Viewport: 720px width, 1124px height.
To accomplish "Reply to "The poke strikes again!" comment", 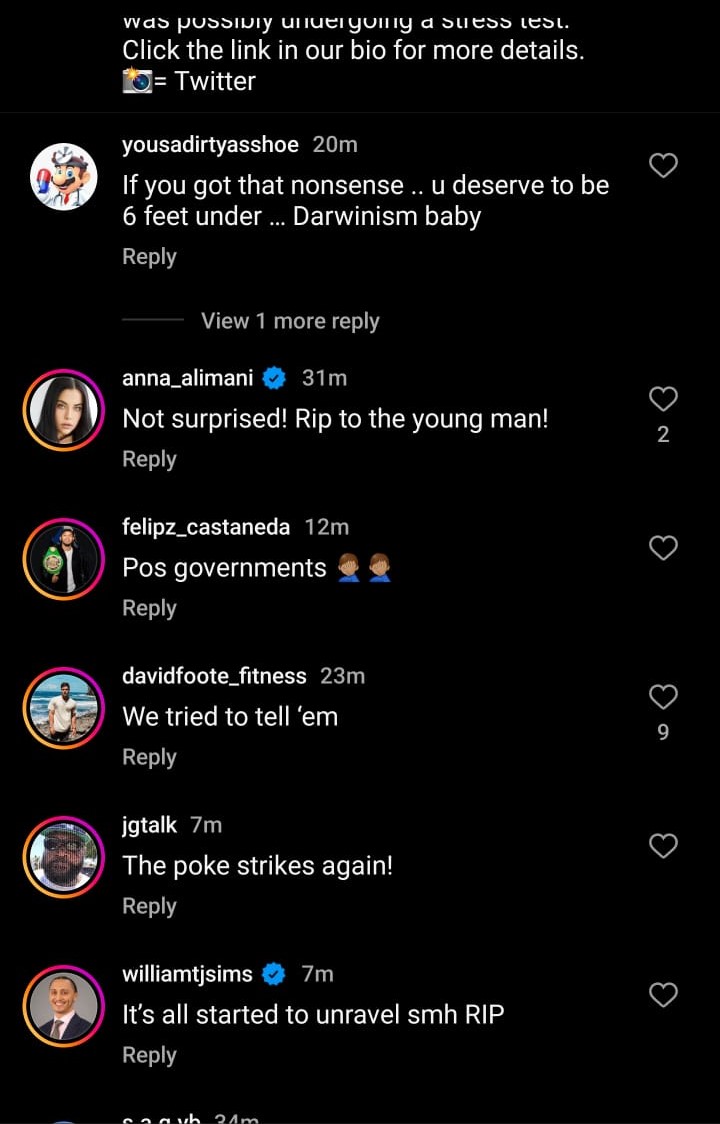I will (149, 906).
